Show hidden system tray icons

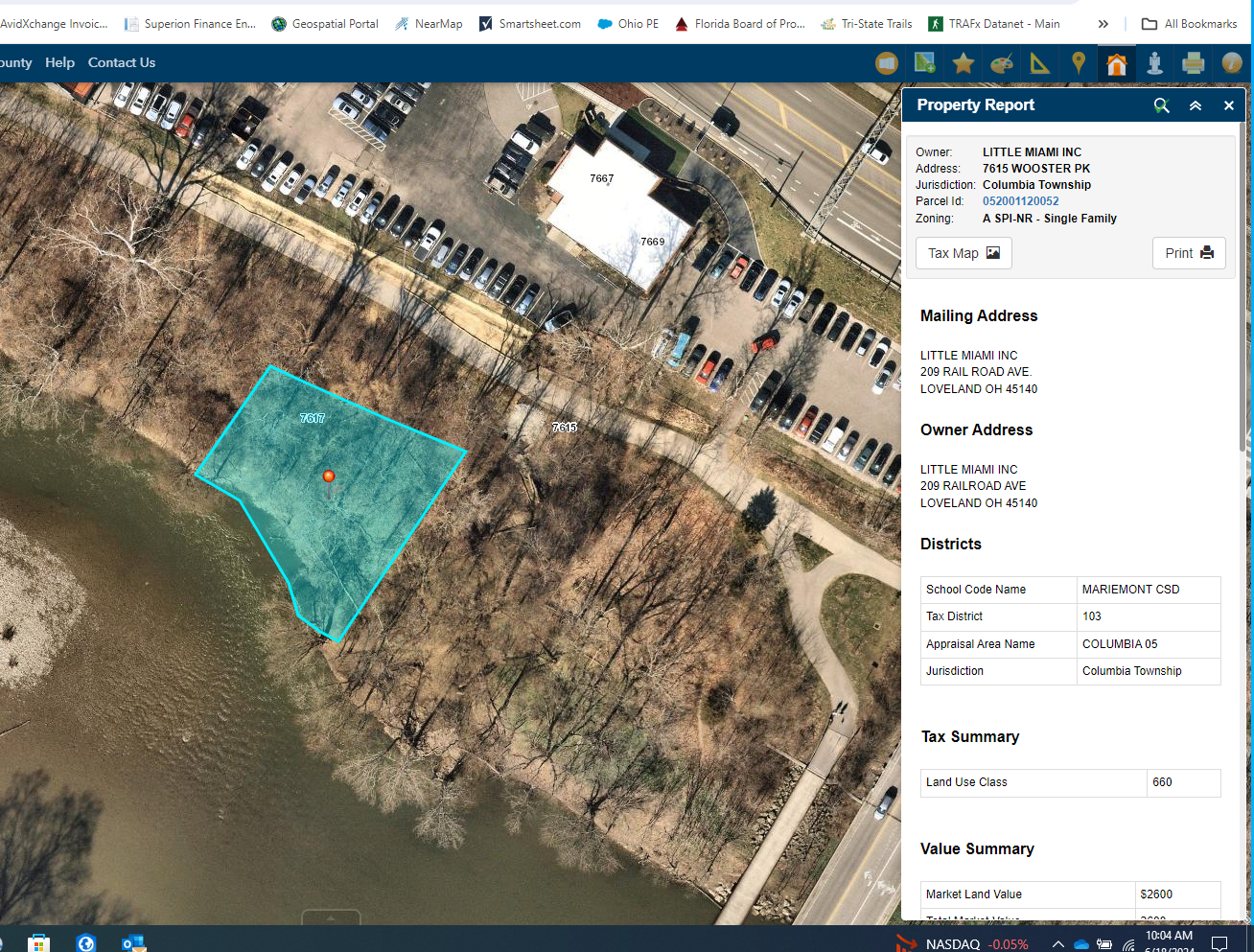point(1058,944)
